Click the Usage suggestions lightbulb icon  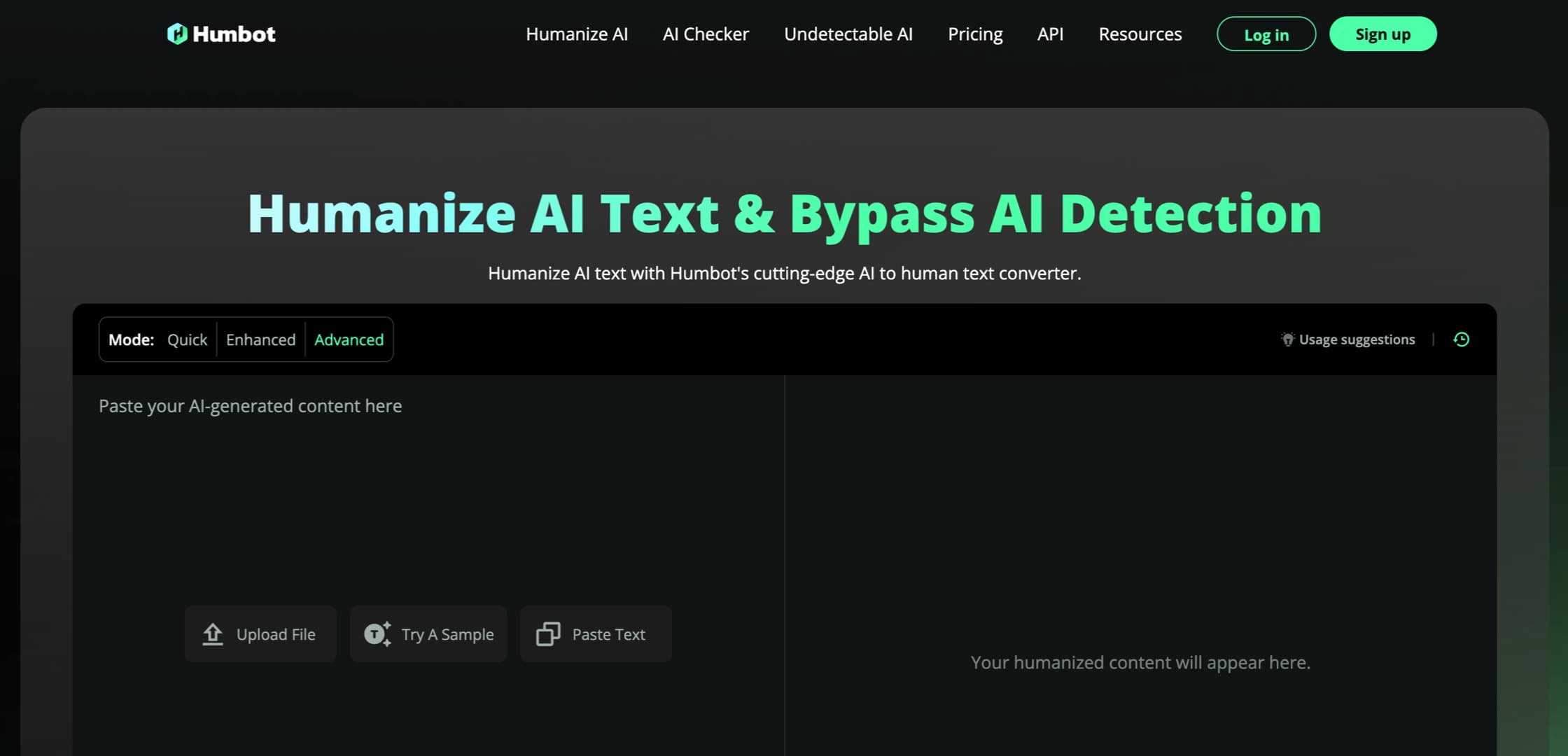point(1287,339)
